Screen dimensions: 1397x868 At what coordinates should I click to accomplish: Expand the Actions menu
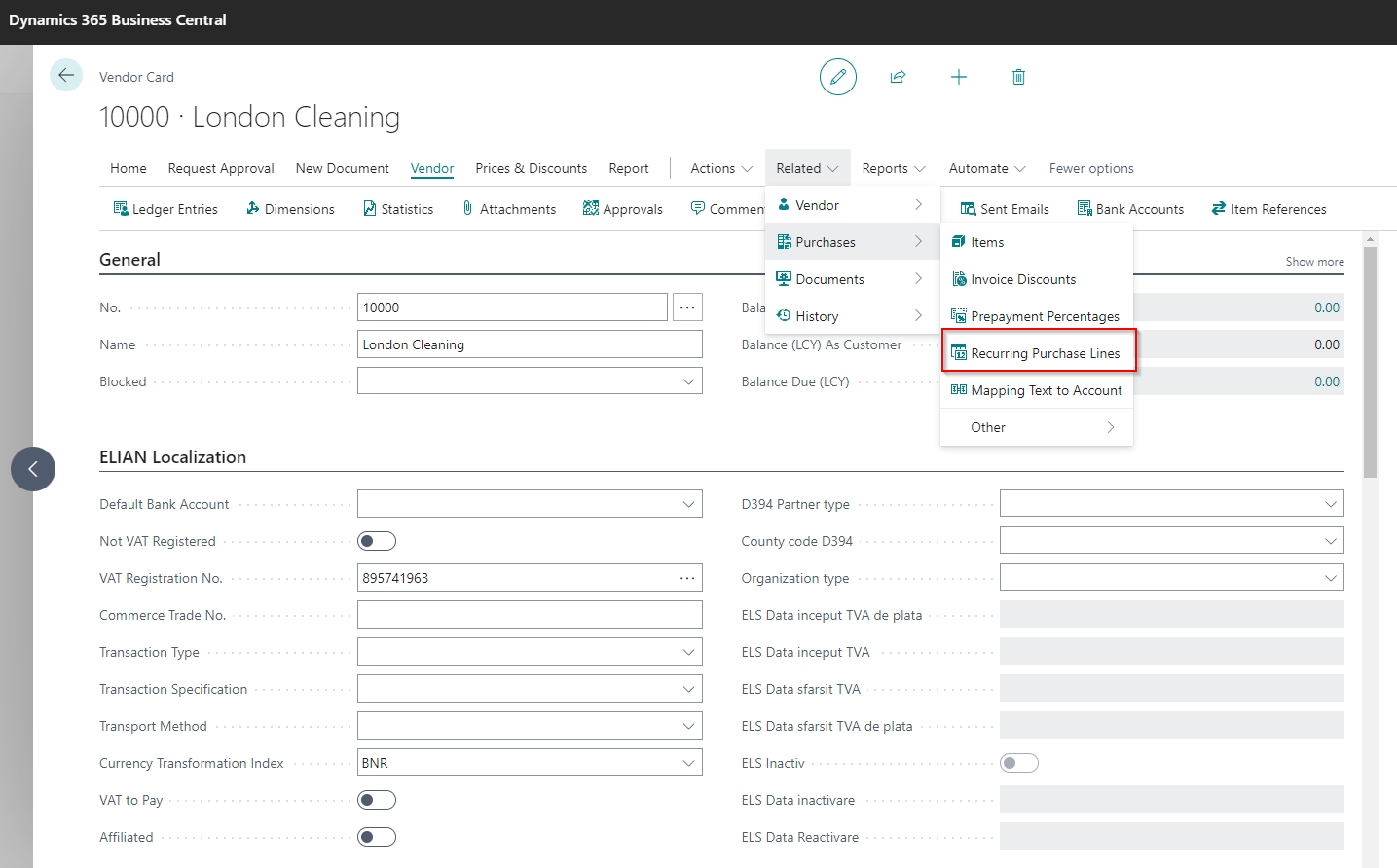(721, 168)
